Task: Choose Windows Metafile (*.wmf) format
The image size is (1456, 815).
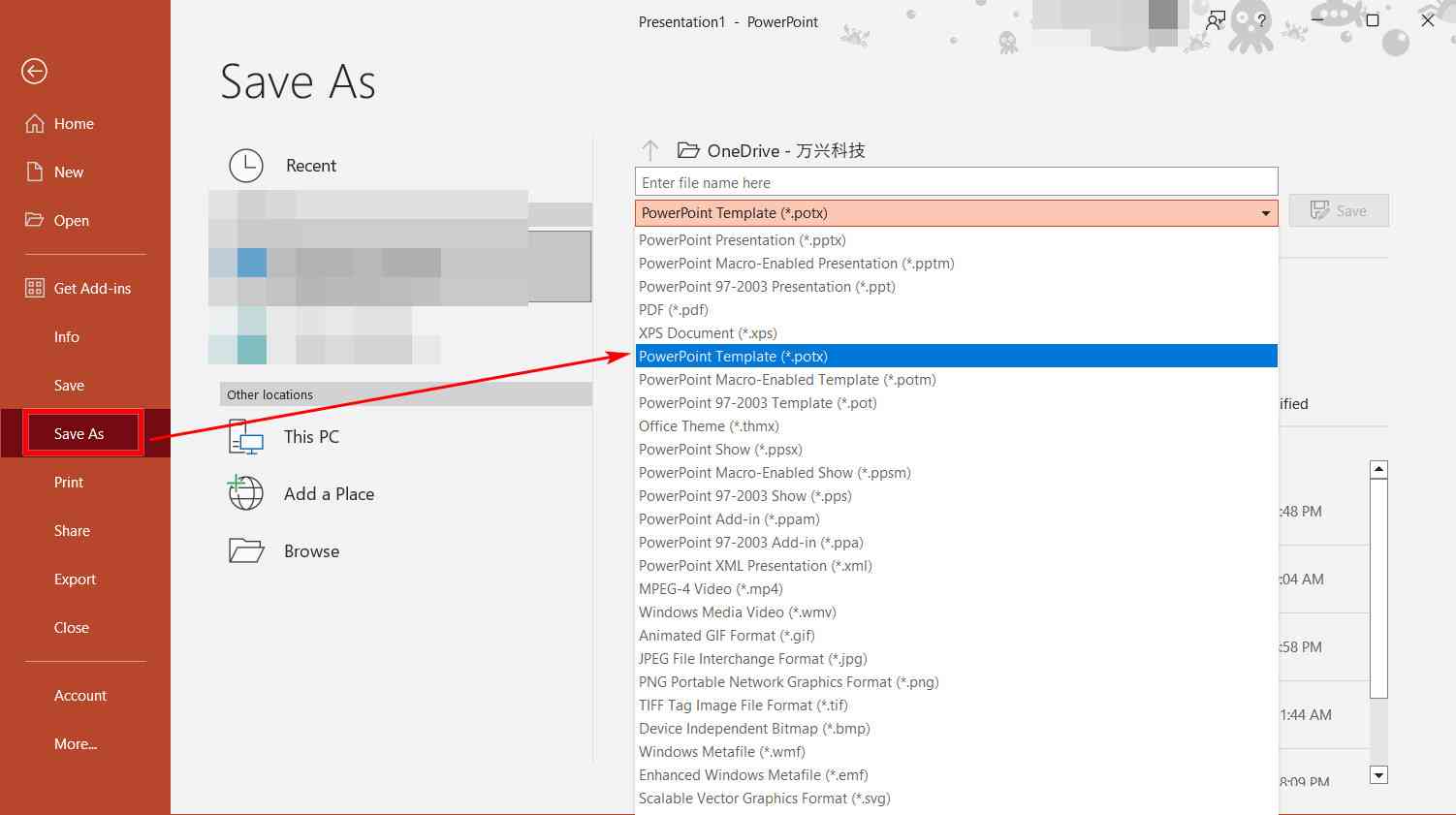Action: coord(956,752)
